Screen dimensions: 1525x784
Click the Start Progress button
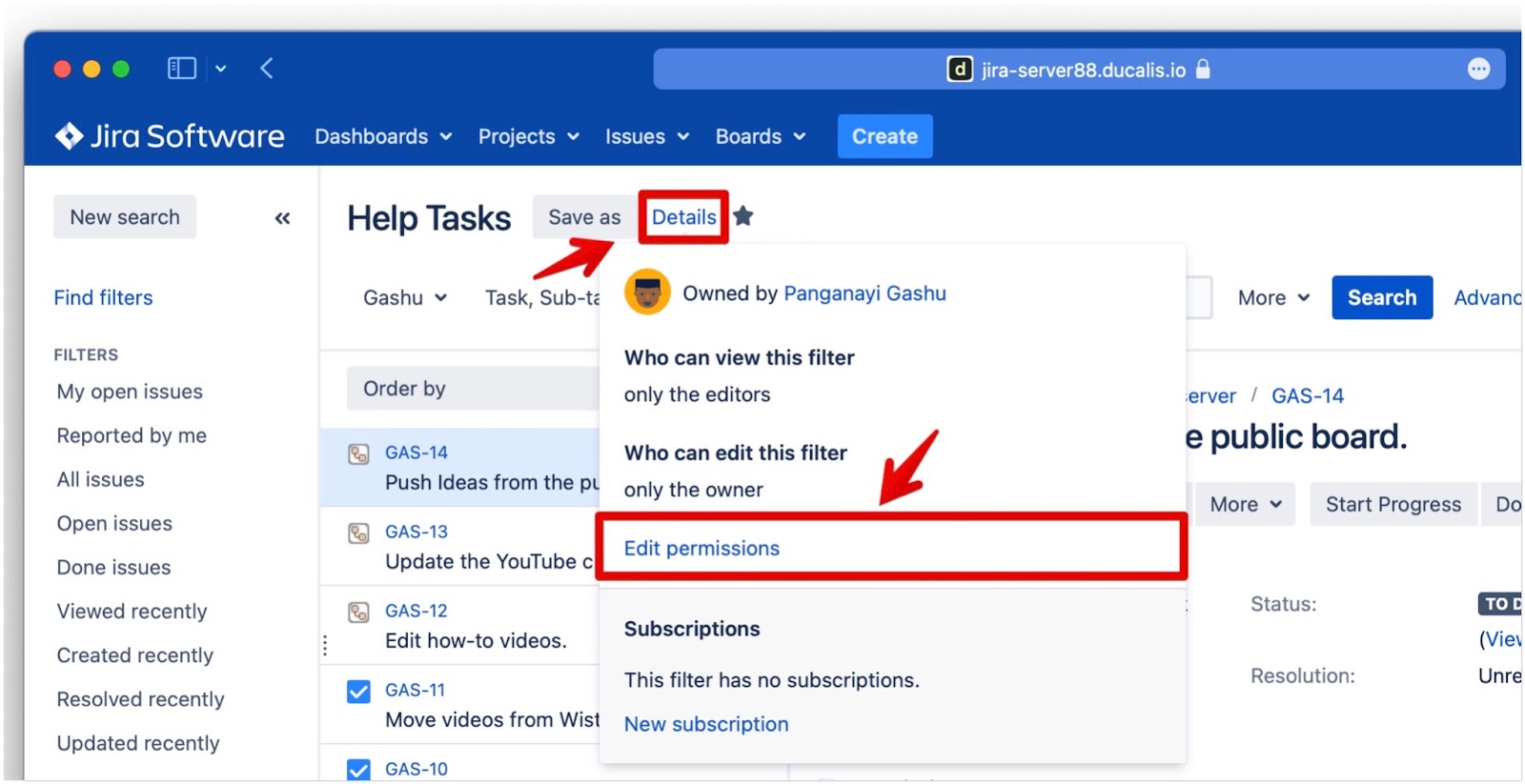[1393, 504]
